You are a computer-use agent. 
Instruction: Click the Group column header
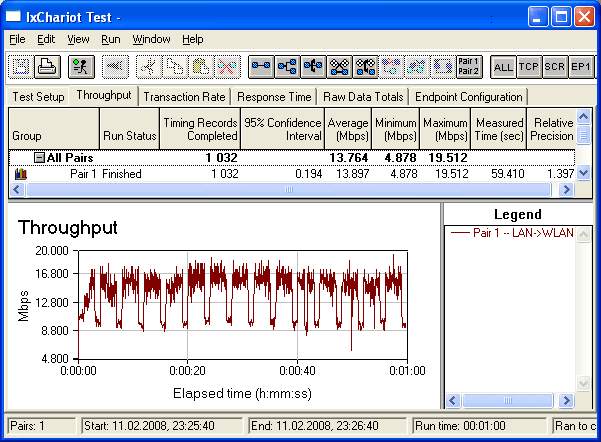click(54, 129)
